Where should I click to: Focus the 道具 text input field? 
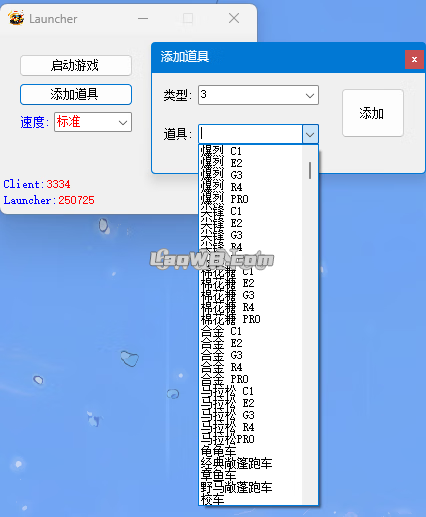251,134
